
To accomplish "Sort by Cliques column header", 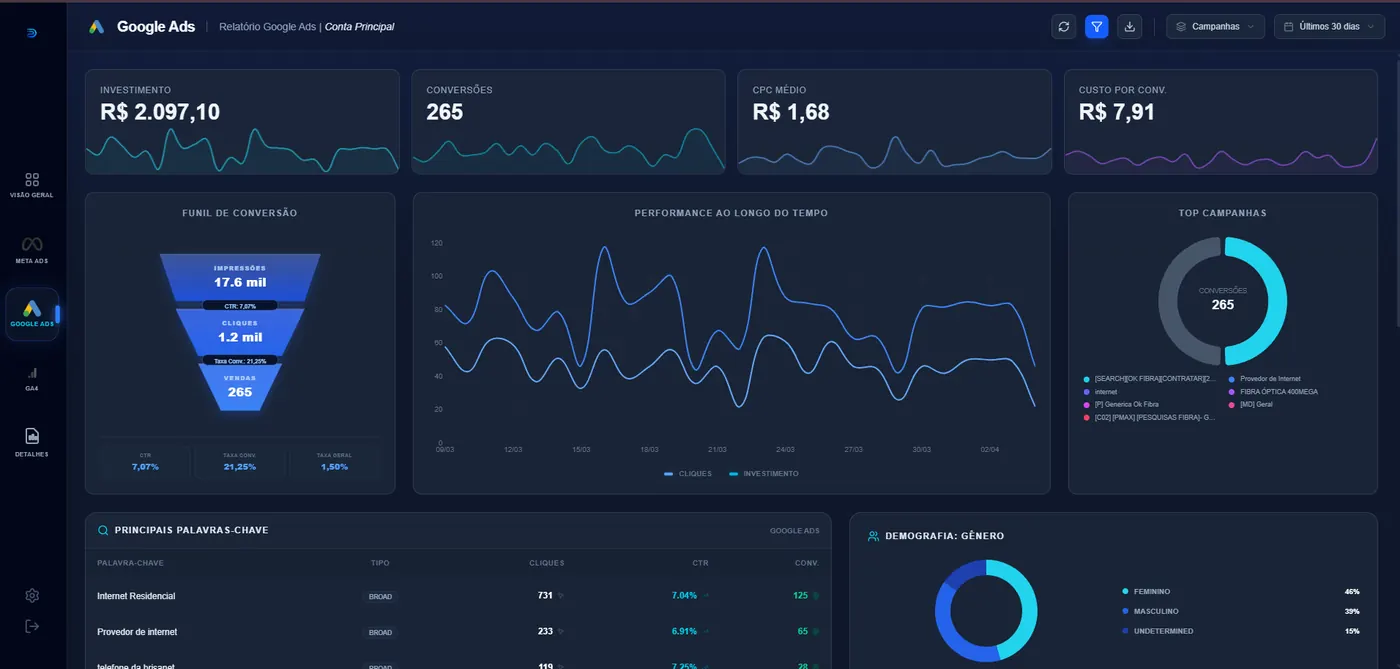I will pos(547,563).
